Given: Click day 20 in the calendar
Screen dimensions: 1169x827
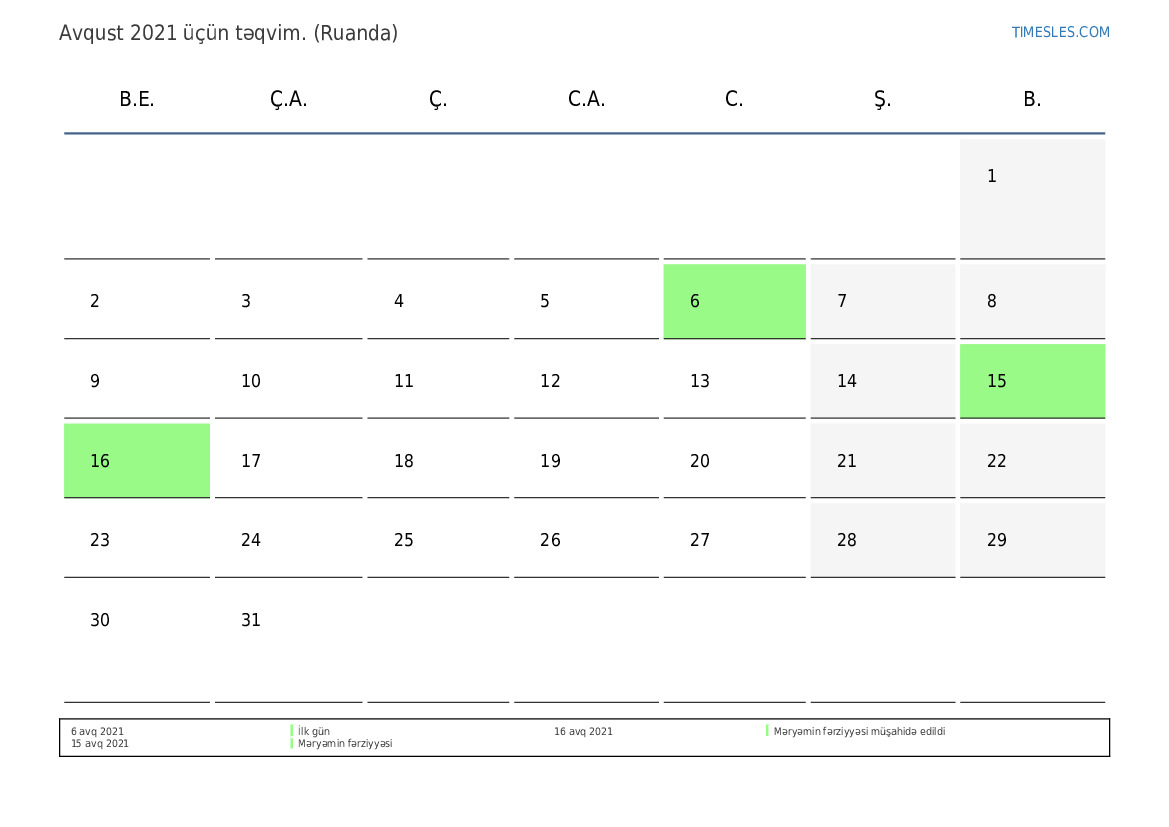Looking at the screenshot, I should (734, 461).
